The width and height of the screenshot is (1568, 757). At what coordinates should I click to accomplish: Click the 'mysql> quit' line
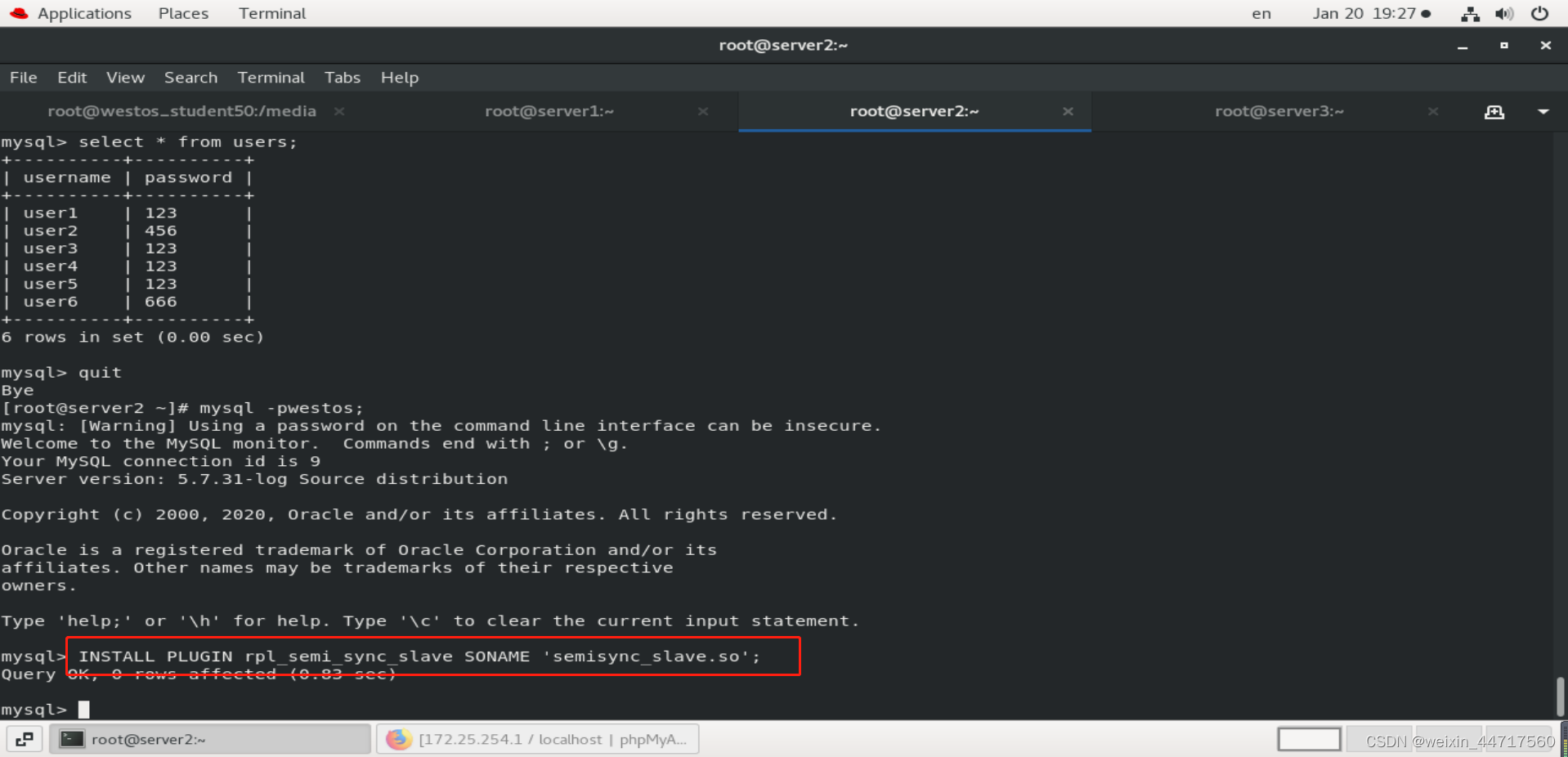click(x=61, y=372)
